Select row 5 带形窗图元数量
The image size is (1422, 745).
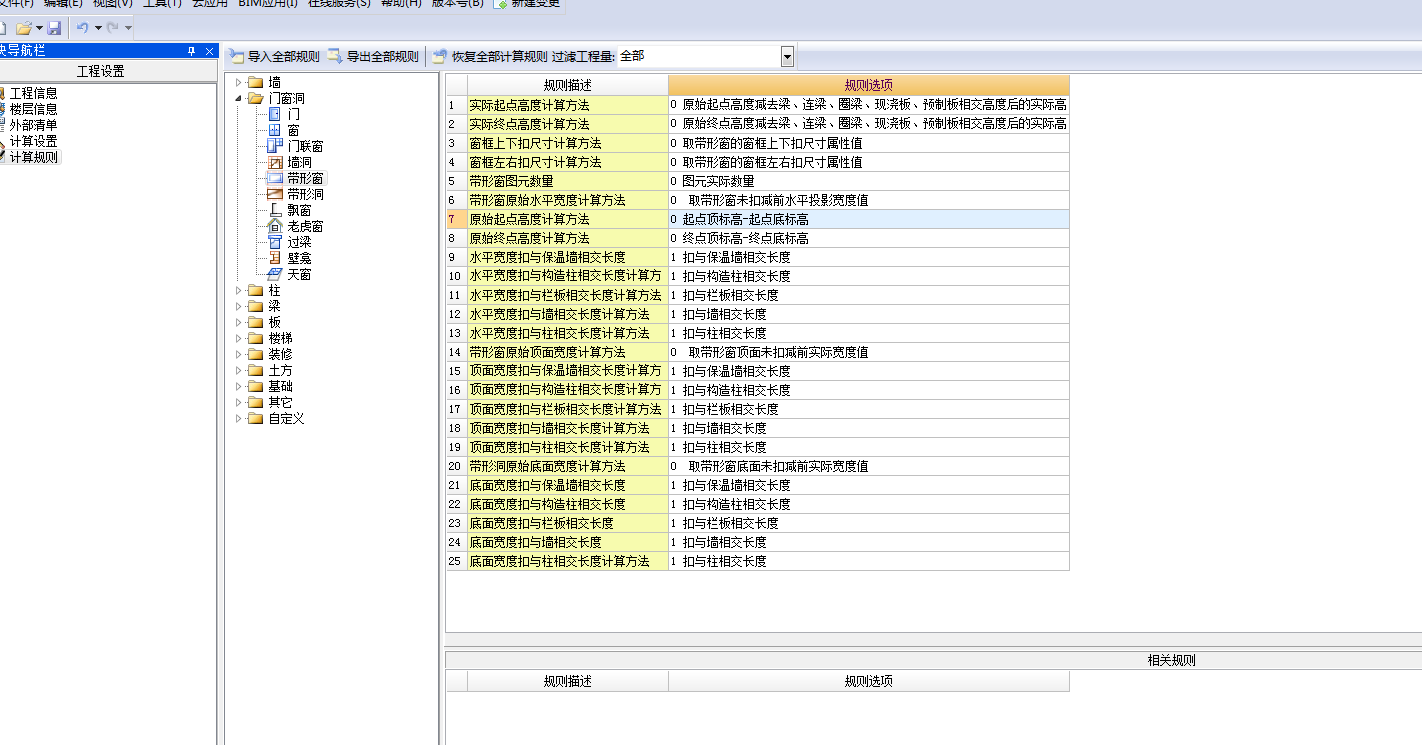(568, 181)
